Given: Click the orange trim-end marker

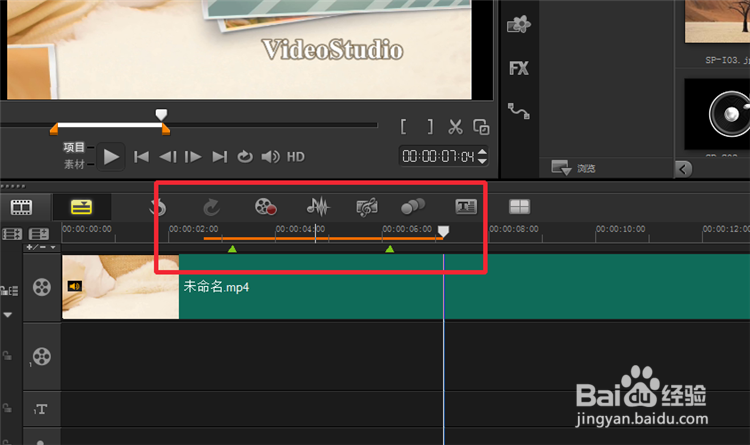Looking at the screenshot, I should click(x=165, y=129).
